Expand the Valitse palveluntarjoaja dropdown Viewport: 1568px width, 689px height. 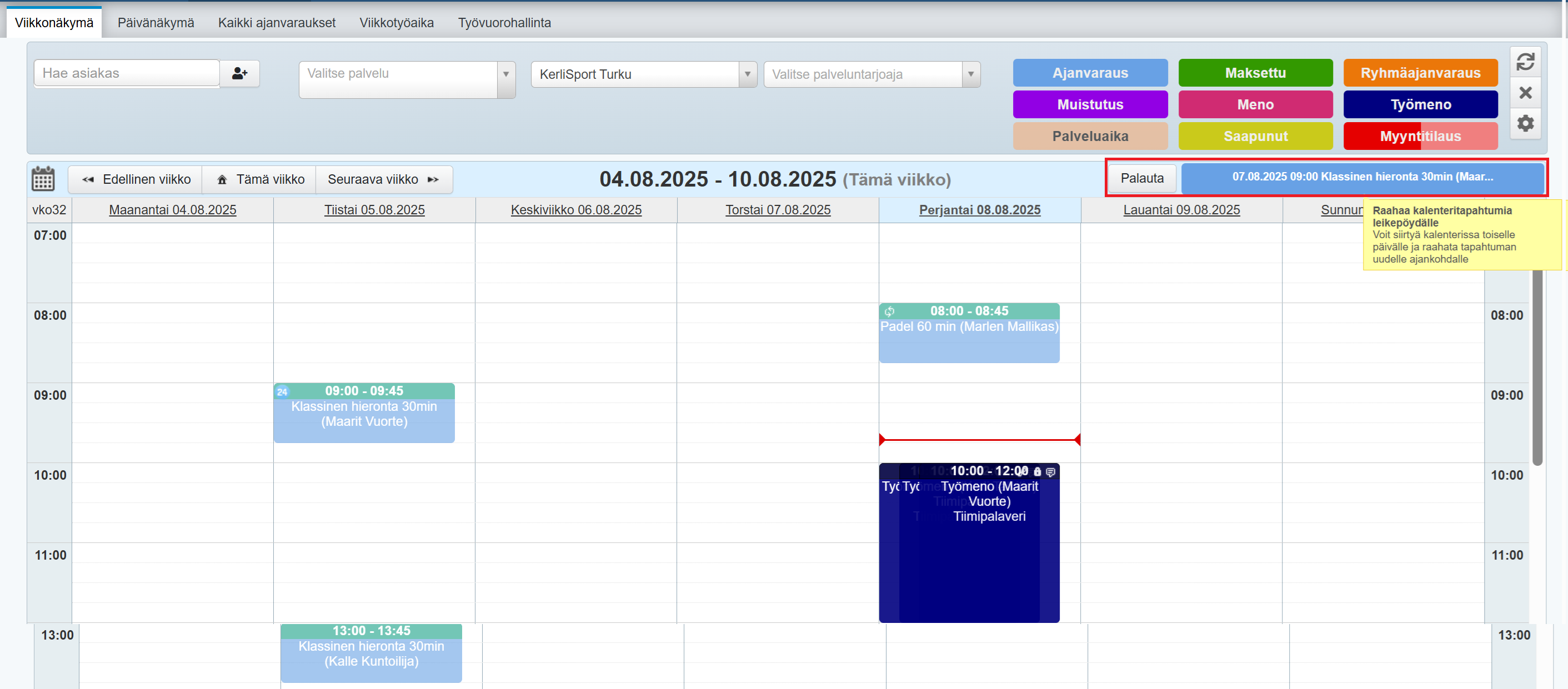point(970,74)
